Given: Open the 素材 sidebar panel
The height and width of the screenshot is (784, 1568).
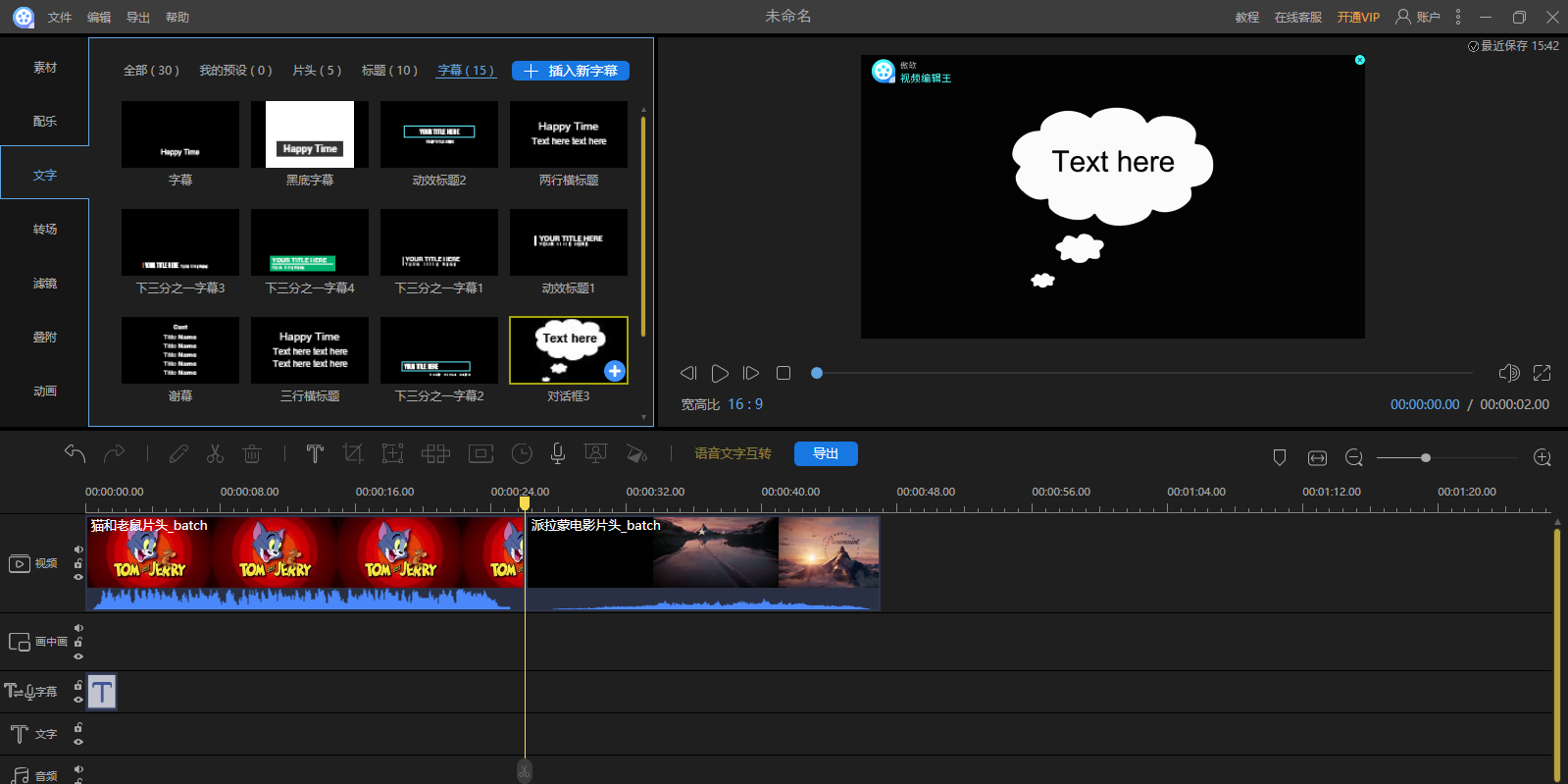Looking at the screenshot, I should [45, 68].
